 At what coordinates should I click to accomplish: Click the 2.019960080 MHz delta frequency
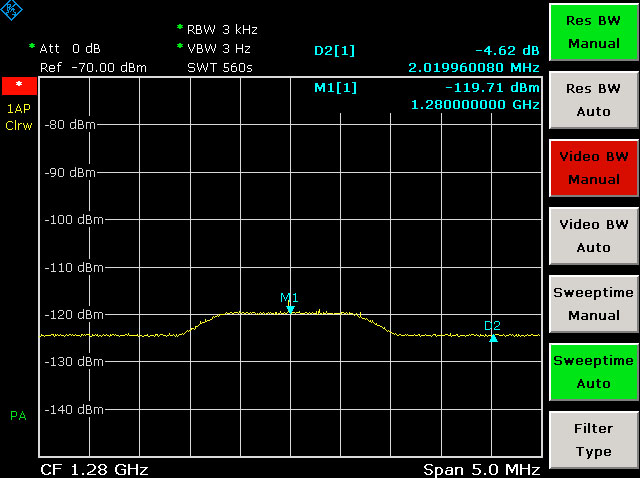[474, 67]
